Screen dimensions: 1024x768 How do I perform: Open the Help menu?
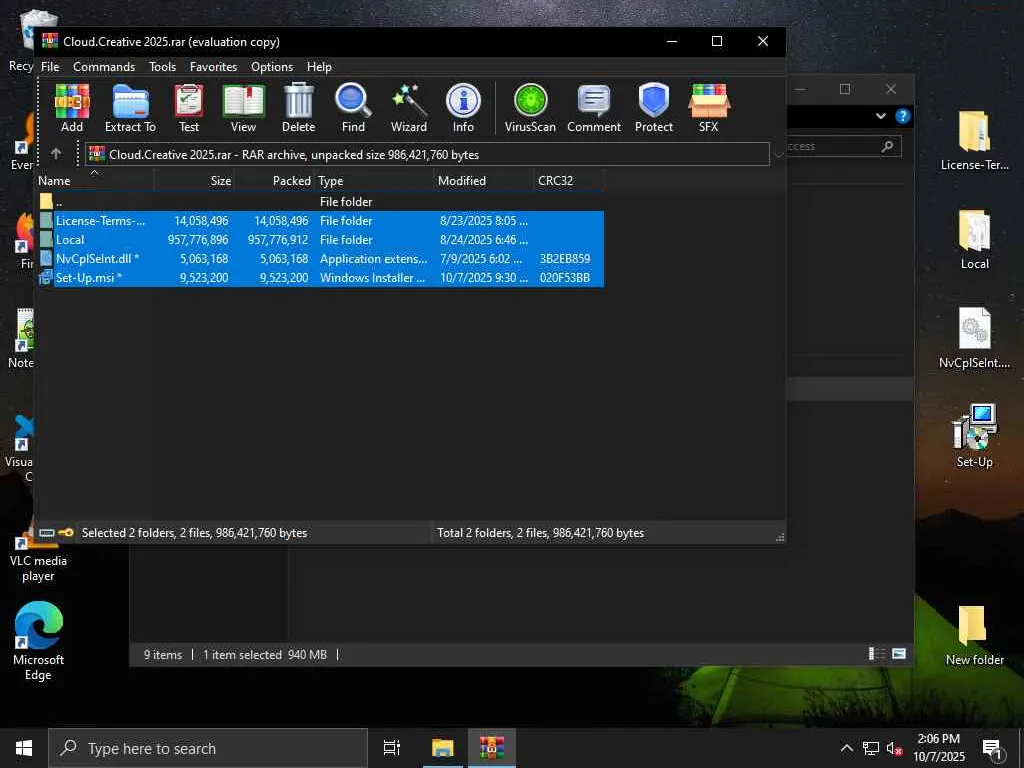pos(319,67)
